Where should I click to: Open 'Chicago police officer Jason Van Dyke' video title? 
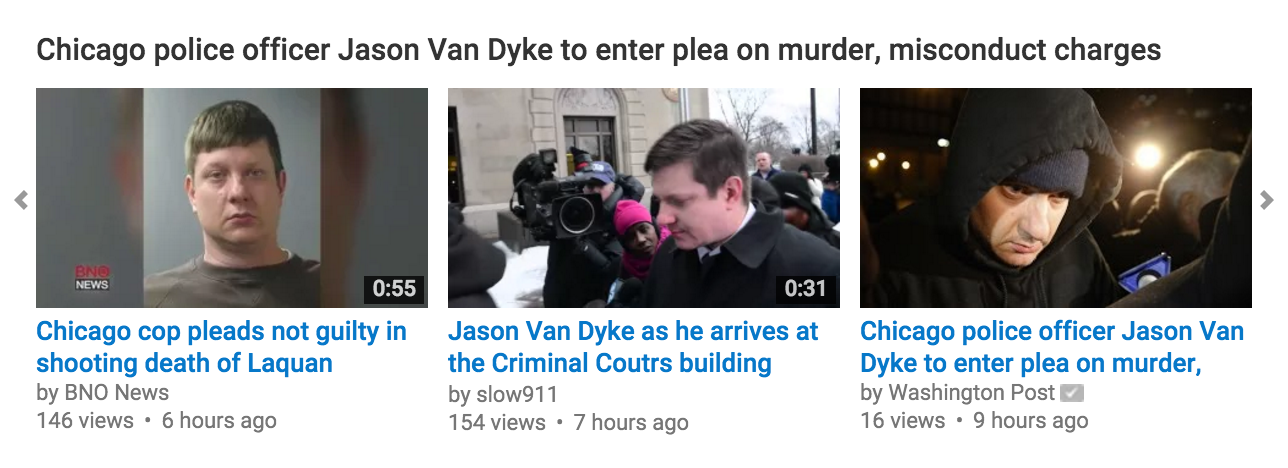point(1052,347)
